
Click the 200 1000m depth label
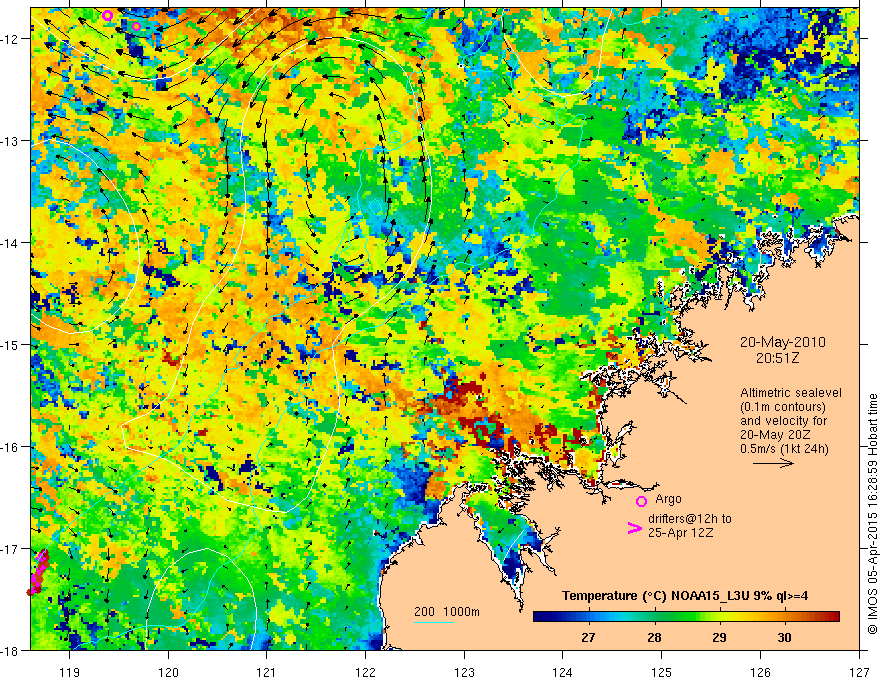[447, 612]
